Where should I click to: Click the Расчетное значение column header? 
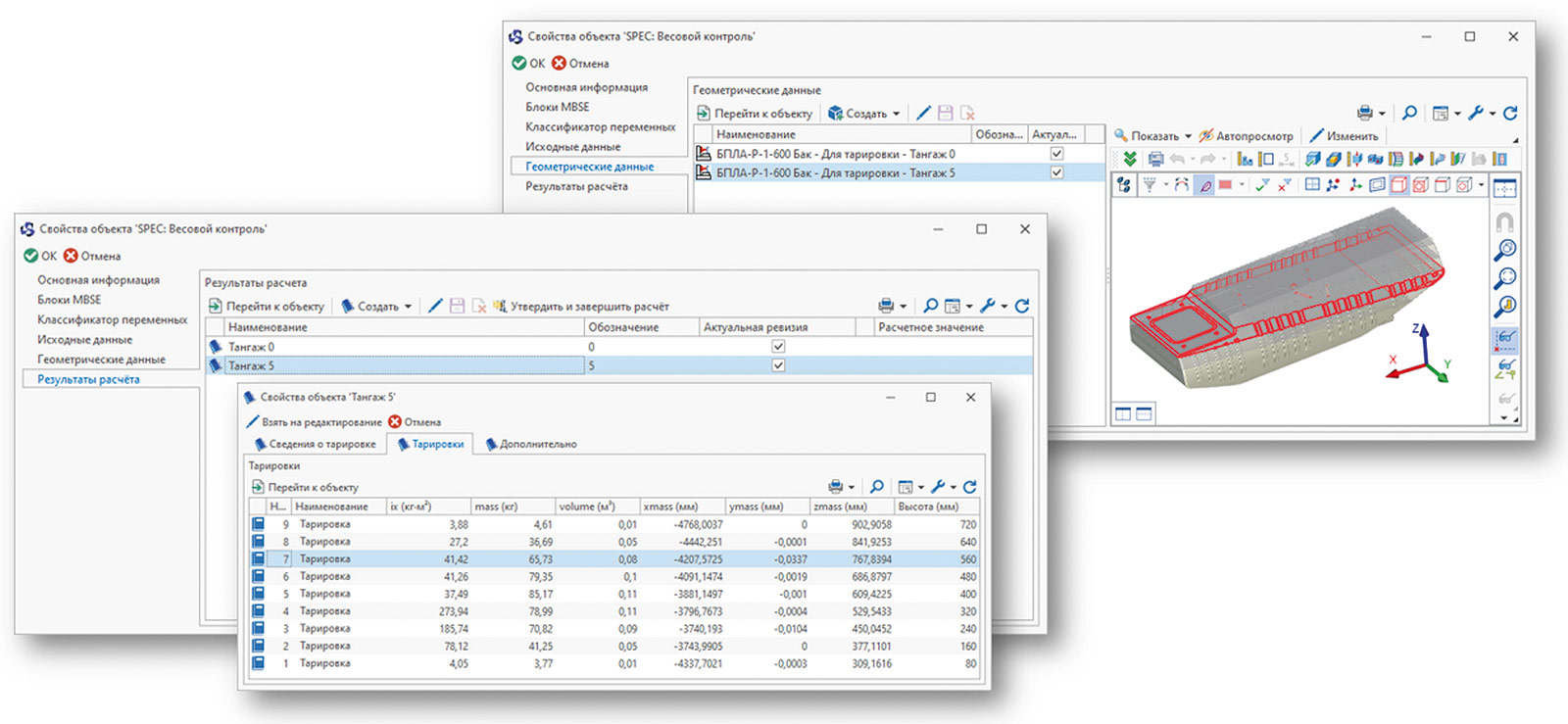click(953, 327)
